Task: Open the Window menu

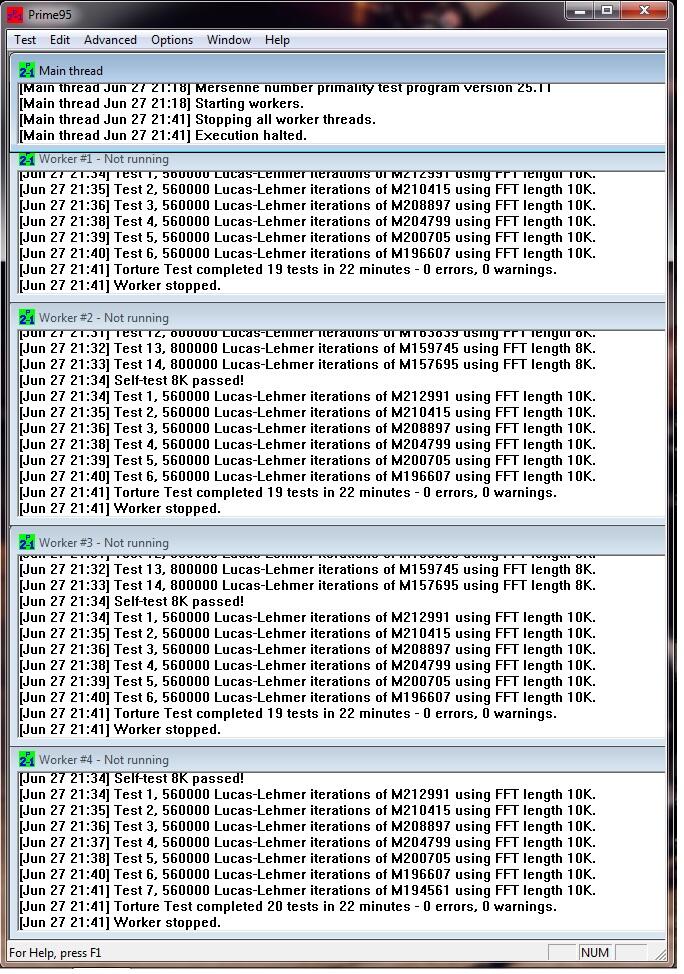Action: tap(229, 40)
